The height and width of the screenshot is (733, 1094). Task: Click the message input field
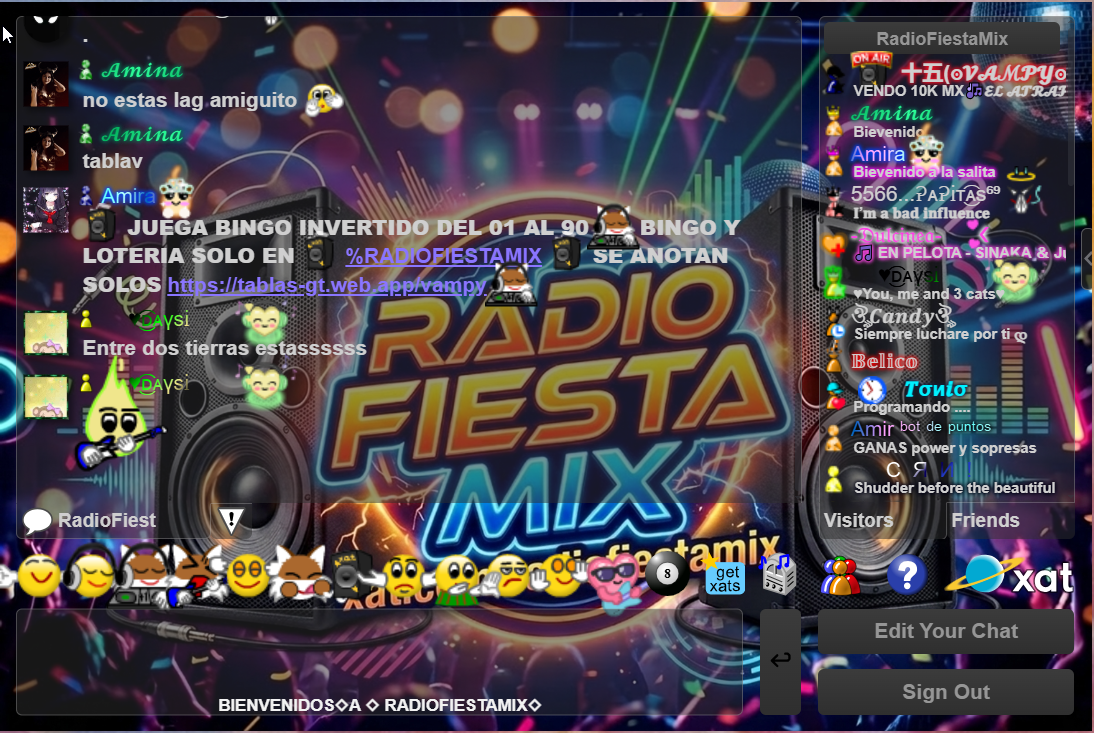coord(380,661)
